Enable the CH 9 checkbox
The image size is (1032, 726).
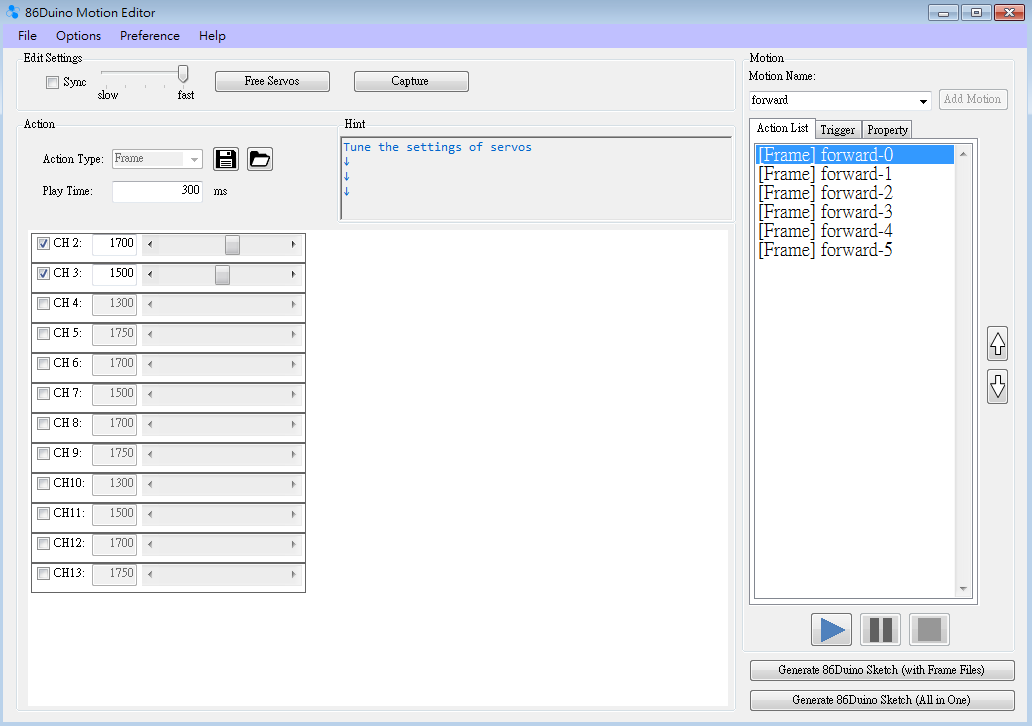click(43, 454)
